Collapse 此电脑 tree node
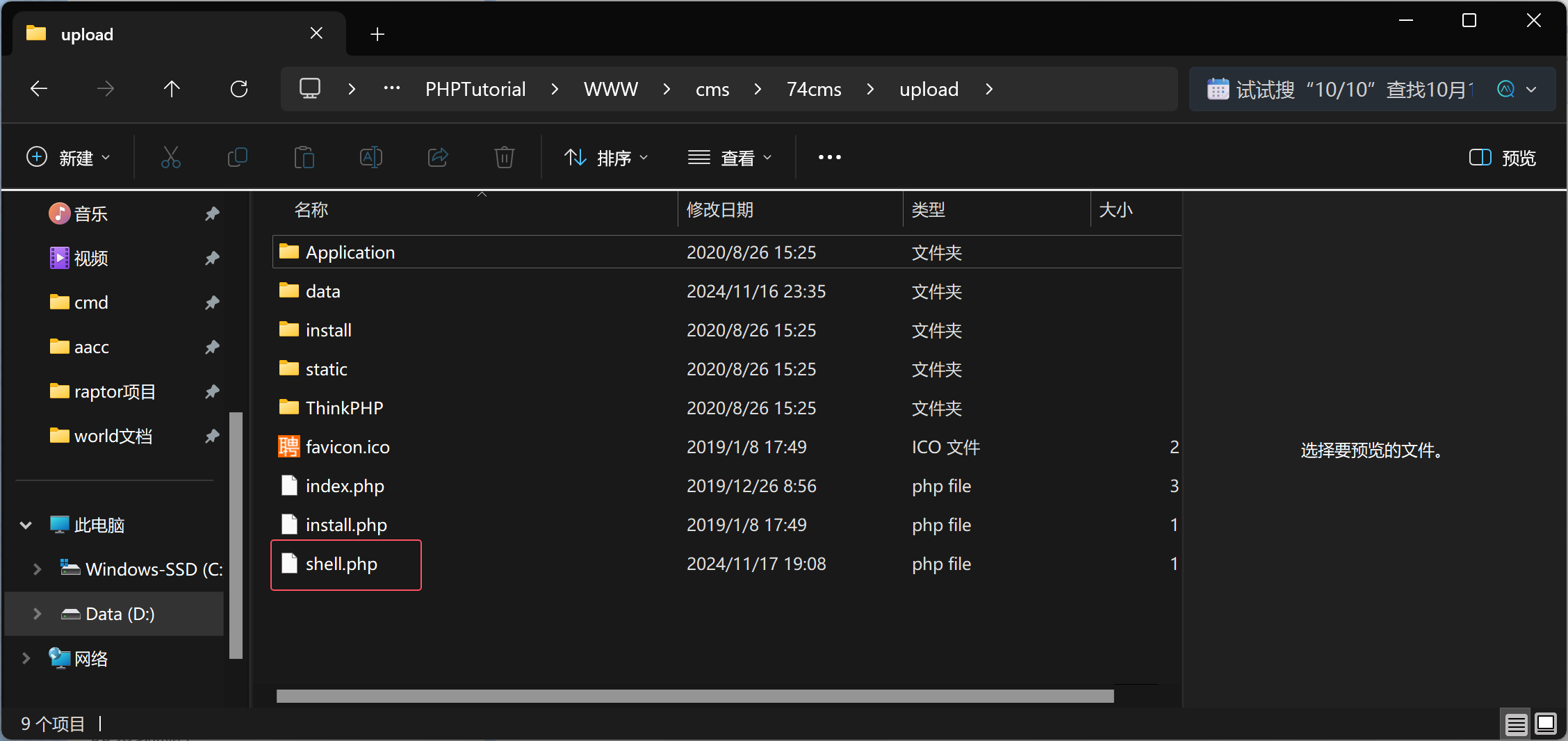Screen dimensions: 1568x741 click(26, 525)
